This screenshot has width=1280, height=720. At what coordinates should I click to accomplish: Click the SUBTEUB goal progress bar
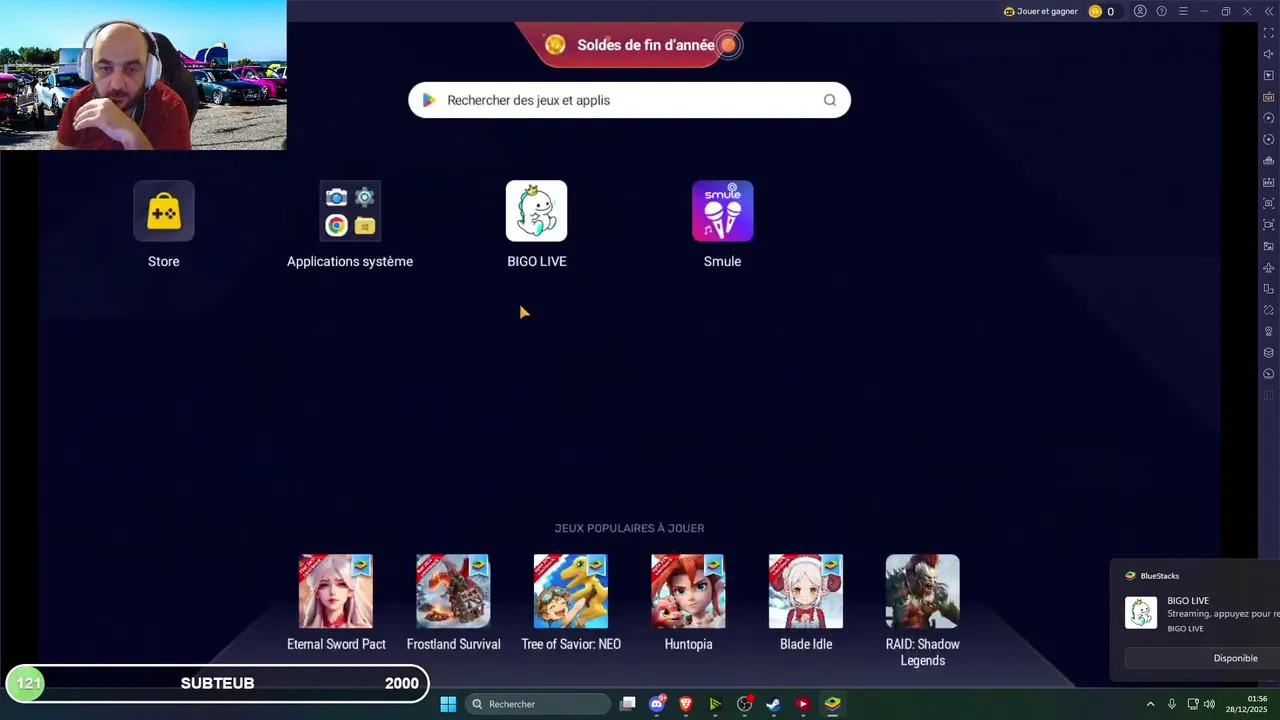[x=218, y=684]
